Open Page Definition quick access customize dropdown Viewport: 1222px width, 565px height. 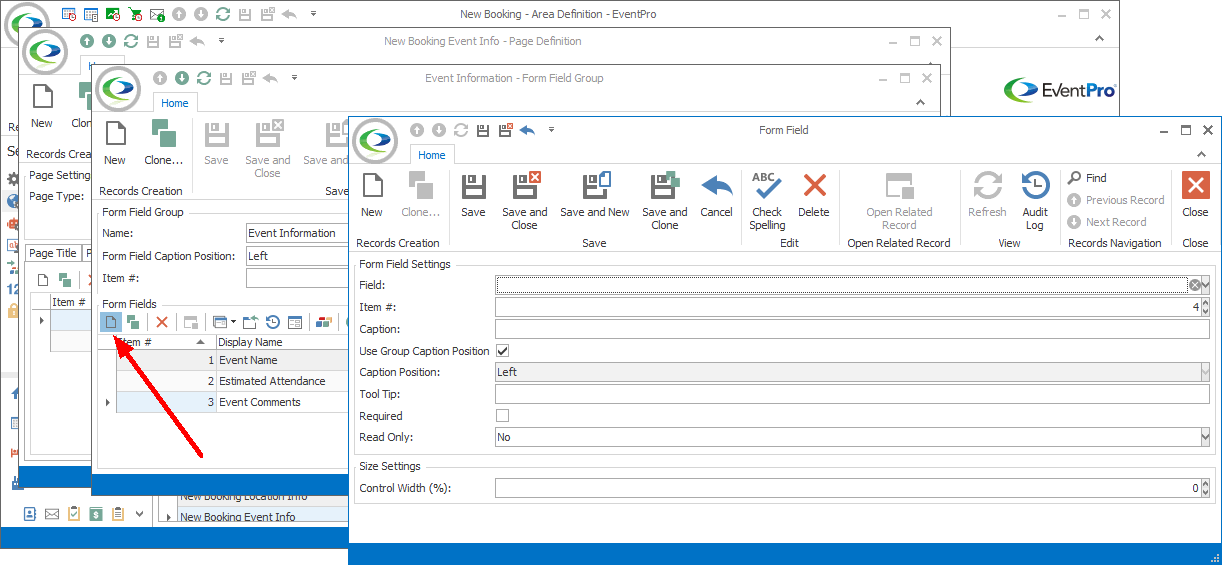pos(221,41)
